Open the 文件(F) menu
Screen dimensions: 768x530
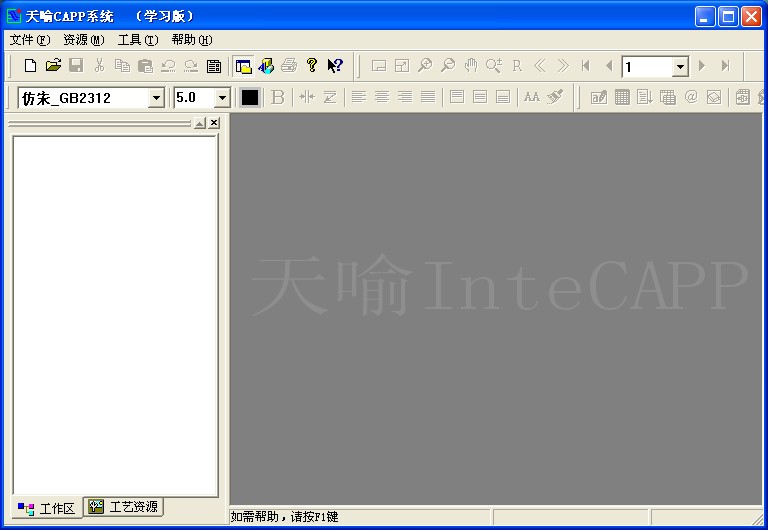30,40
